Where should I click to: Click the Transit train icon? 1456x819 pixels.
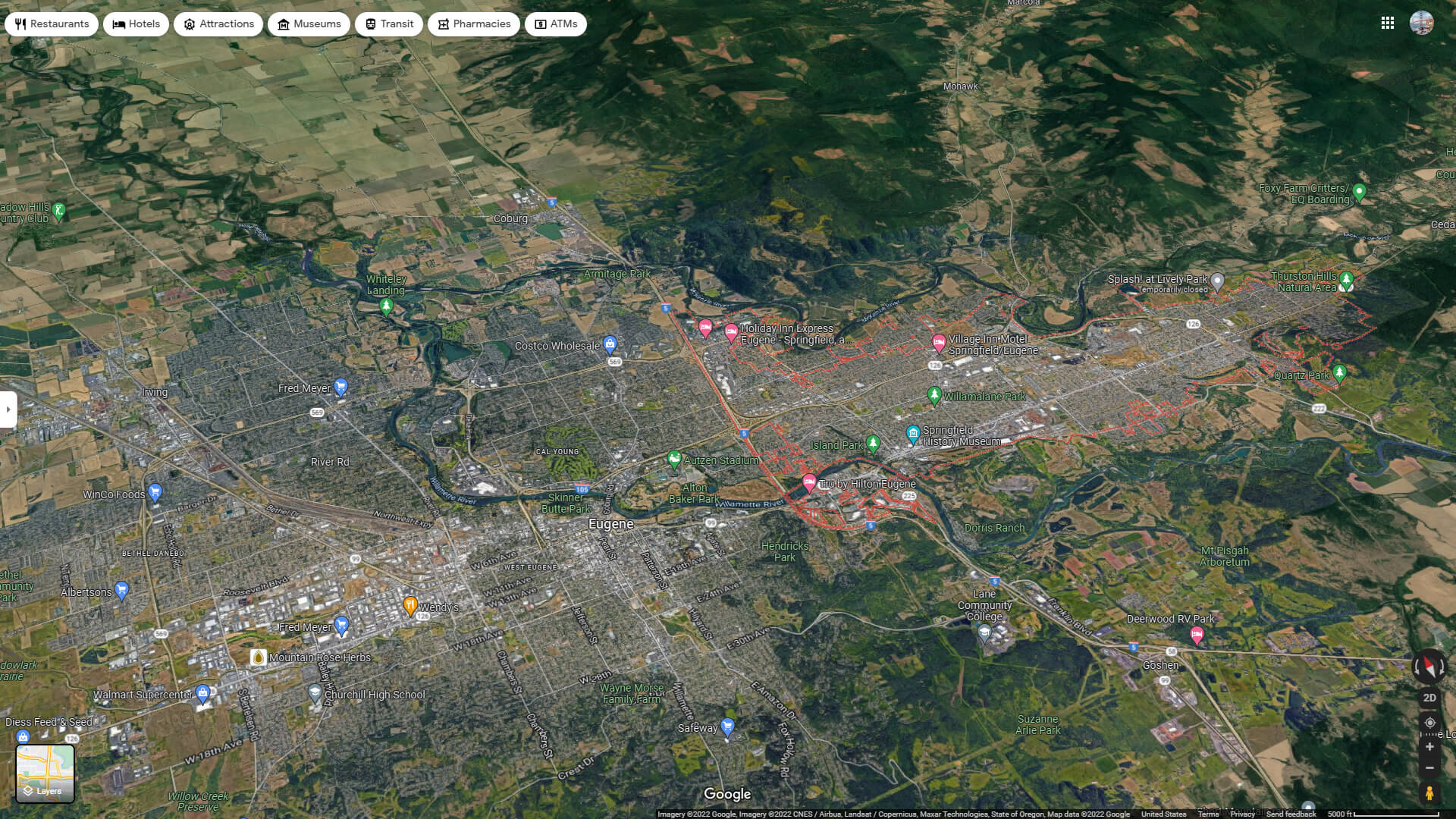pyautogui.click(x=369, y=24)
